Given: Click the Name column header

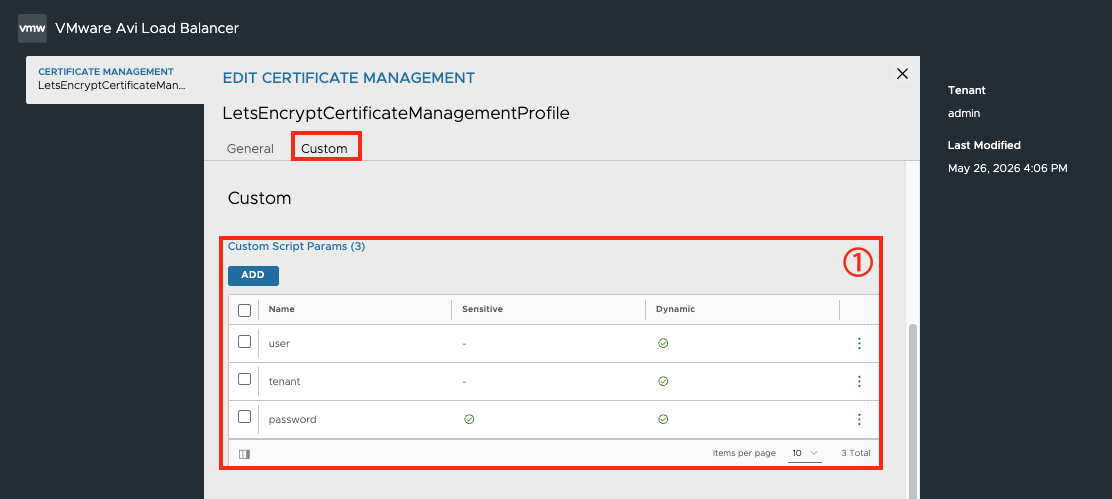Looking at the screenshot, I should pyautogui.click(x=282, y=309).
